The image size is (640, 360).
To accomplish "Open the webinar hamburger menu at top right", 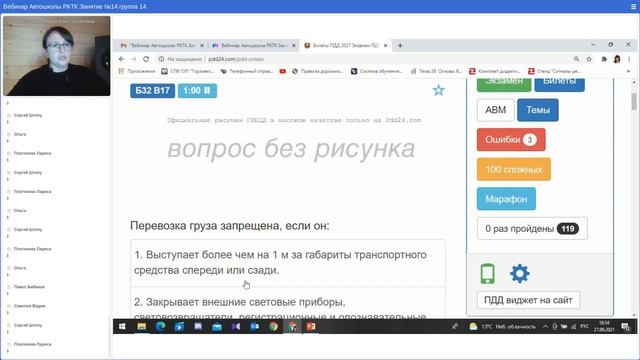I will [633, 7].
